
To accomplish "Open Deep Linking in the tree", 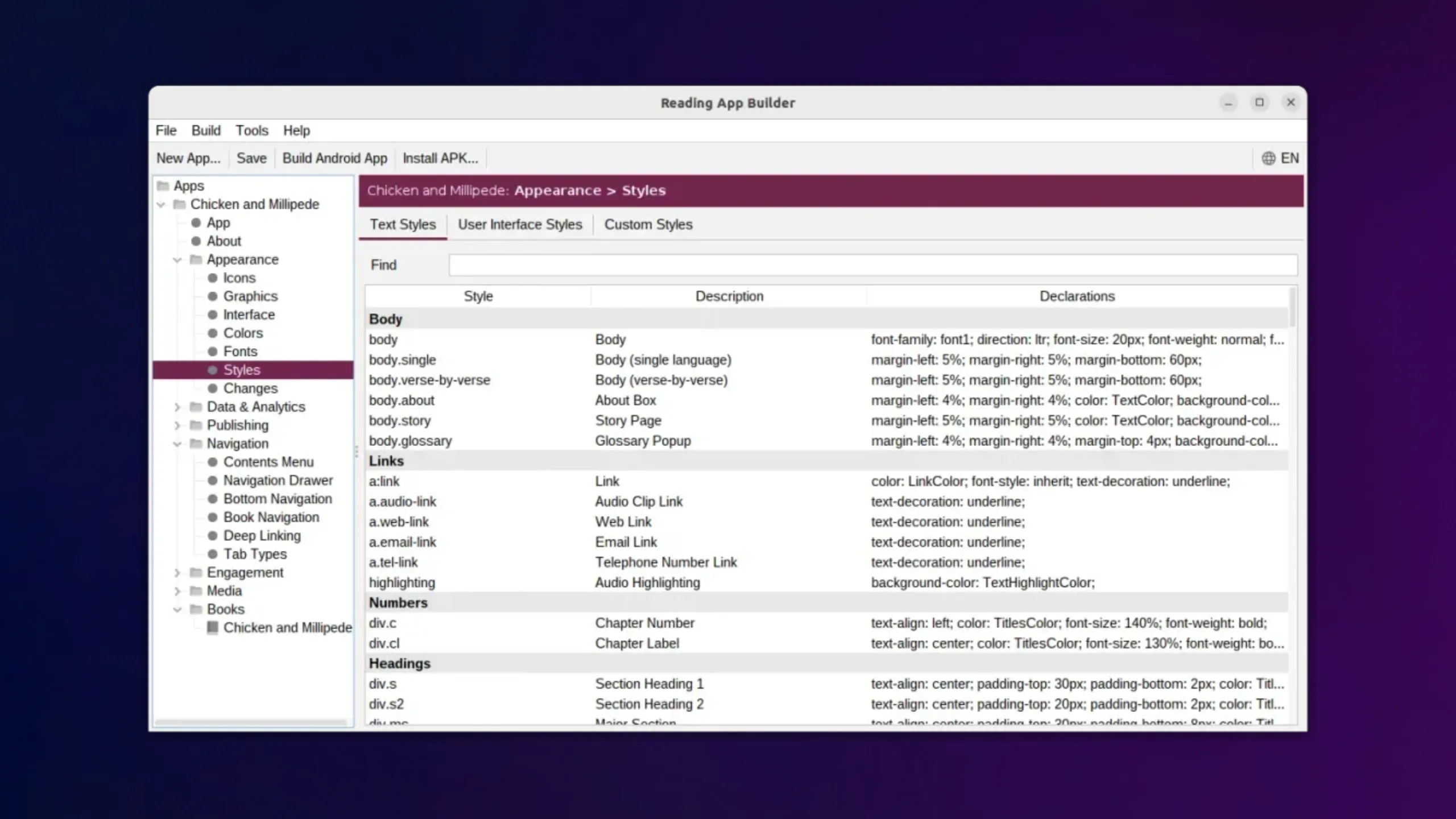I will [262, 536].
